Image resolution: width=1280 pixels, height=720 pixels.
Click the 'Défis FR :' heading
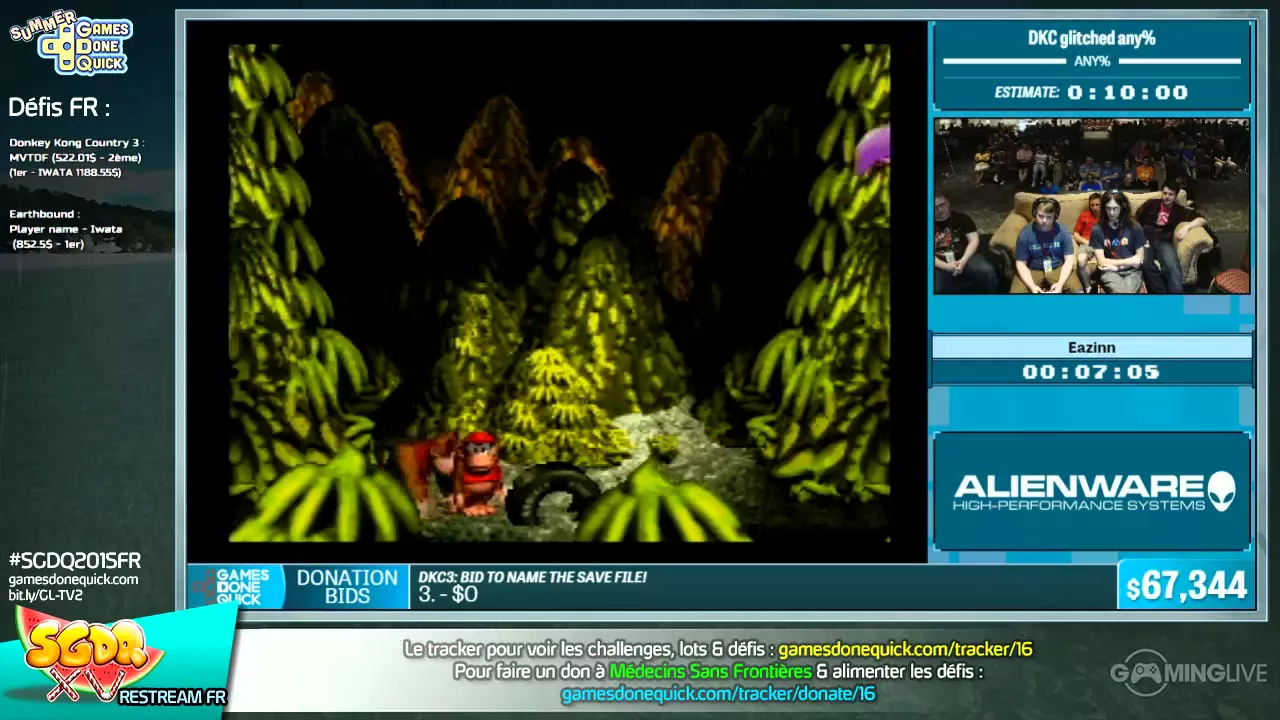pyautogui.click(x=59, y=107)
